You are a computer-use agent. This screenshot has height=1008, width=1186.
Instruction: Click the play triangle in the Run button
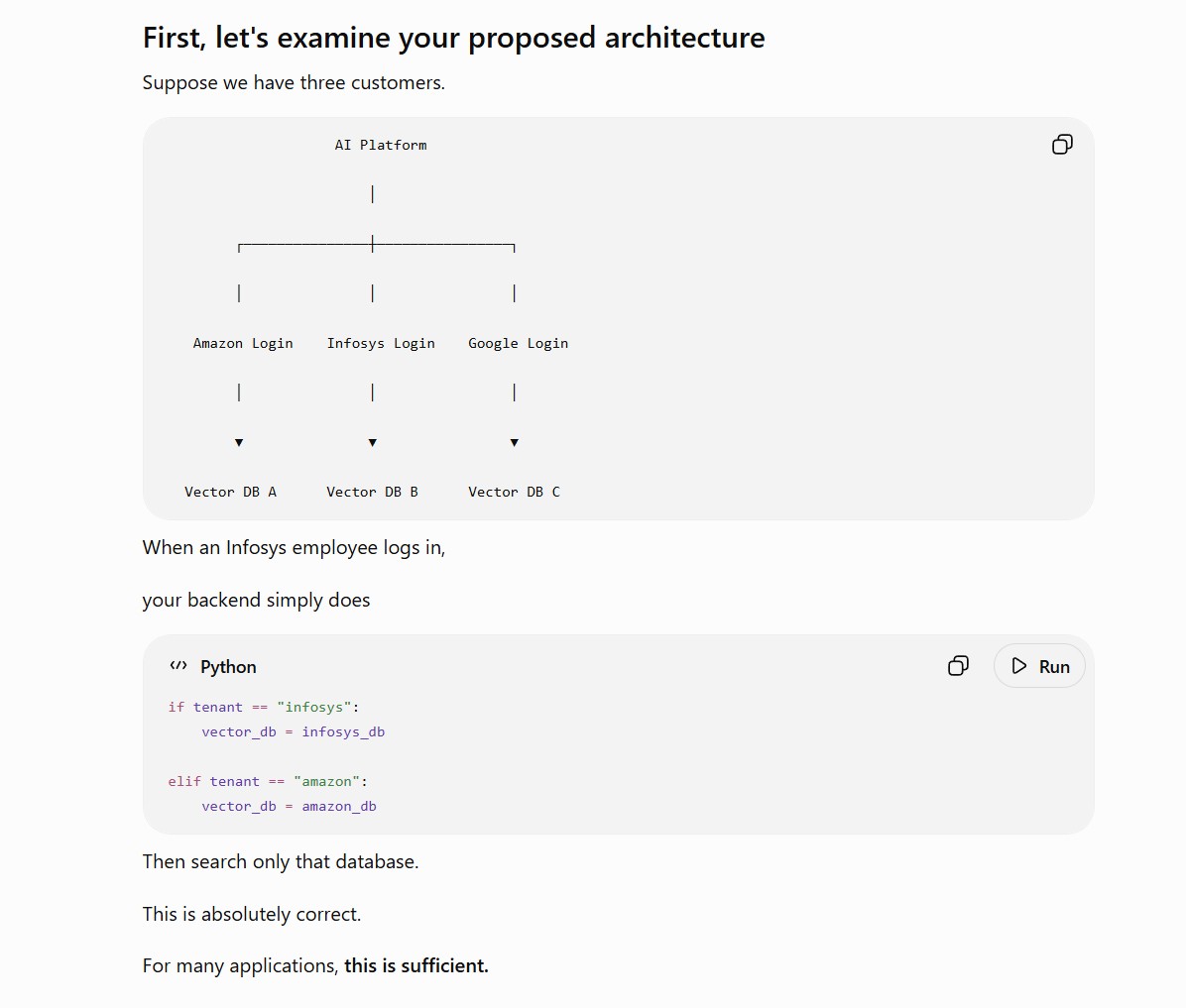[1018, 666]
